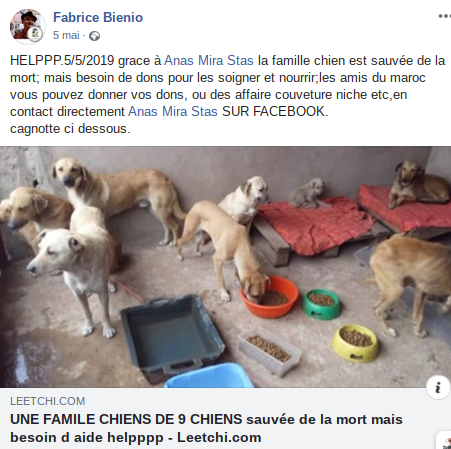Click the green food bowl in the photo
The image size is (451, 449).
(322, 304)
